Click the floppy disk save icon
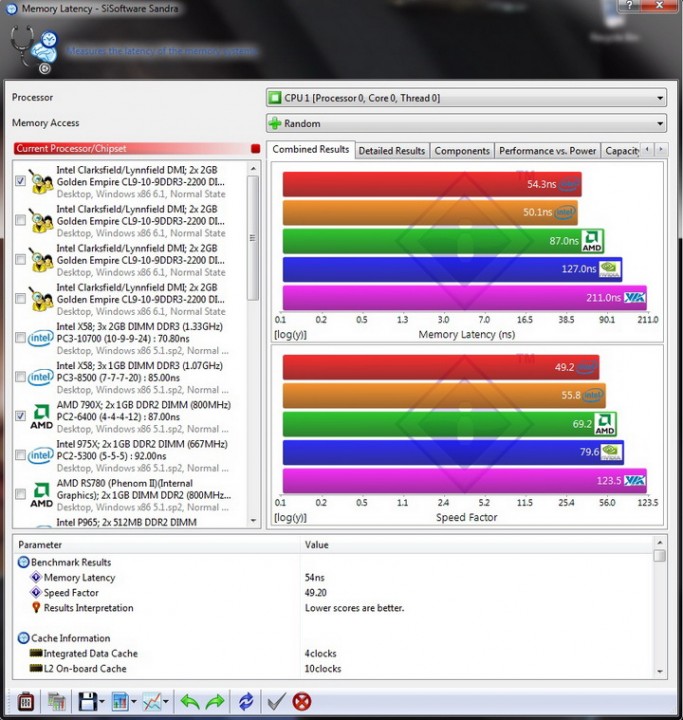683x720 pixels. [x=87, y=702]
